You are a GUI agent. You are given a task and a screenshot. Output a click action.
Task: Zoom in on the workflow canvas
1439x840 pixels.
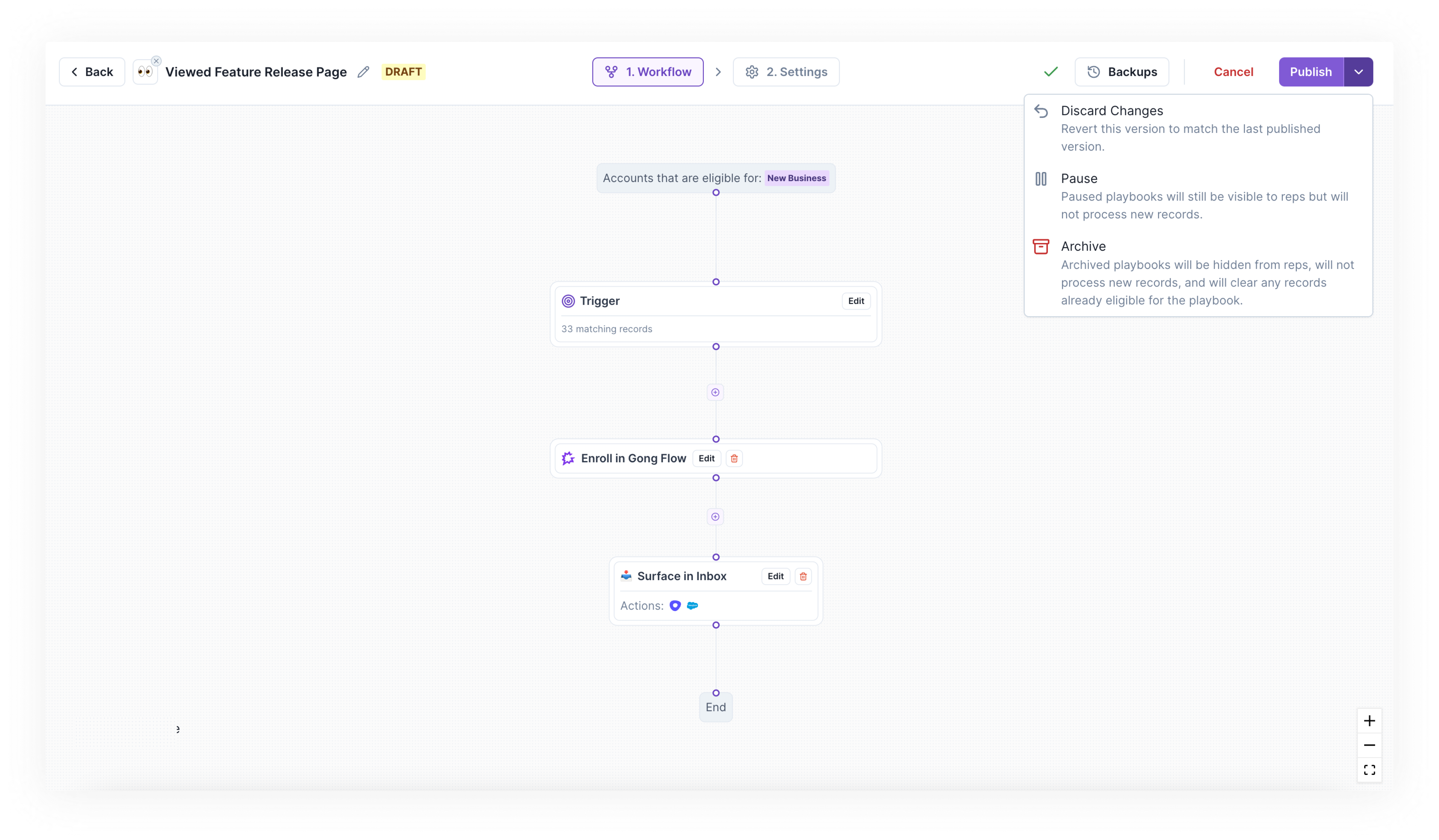(x=1369, y=721)
